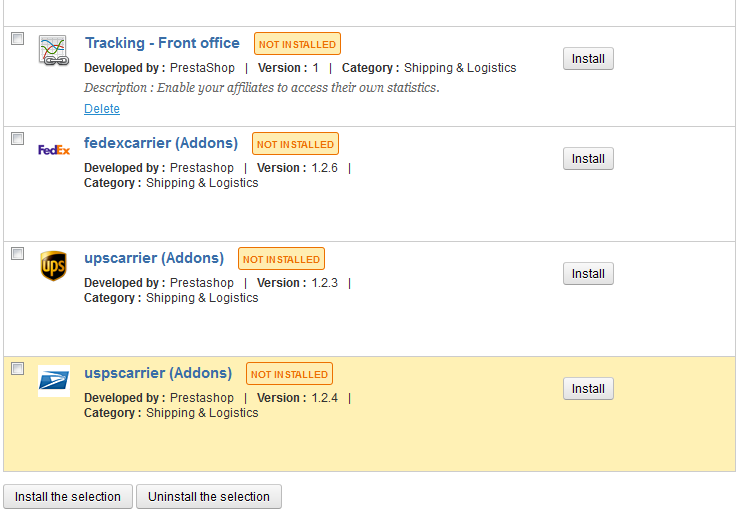Open the fedexcarrier (Addons) title link
Screen dimensions: 741x521
click(161, 143)
